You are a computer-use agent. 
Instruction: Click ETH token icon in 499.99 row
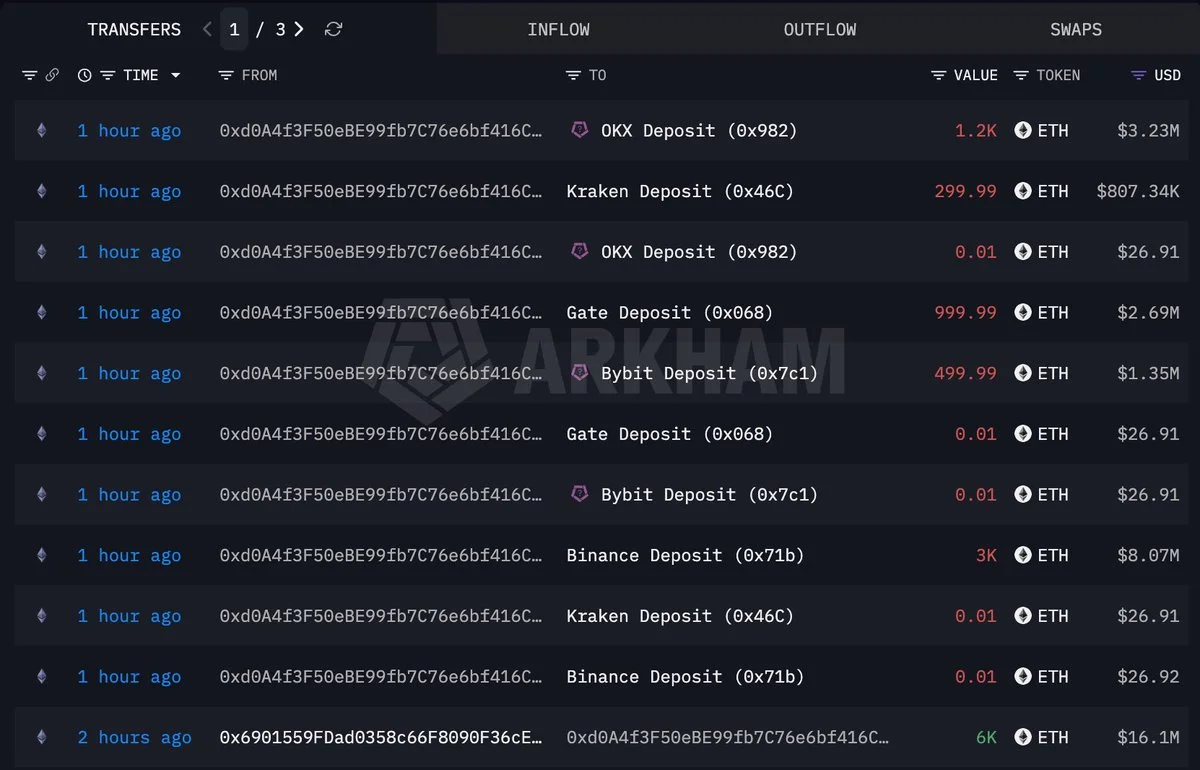(1022, 373)
